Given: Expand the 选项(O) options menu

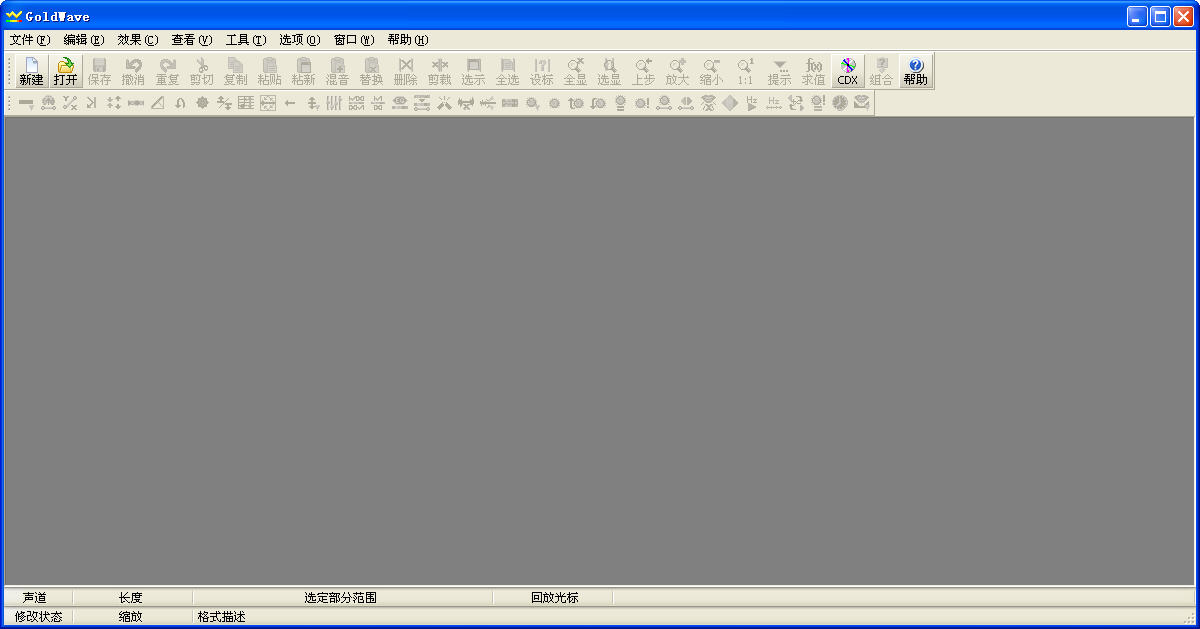Looking at the screenshot, I should 299,40.
